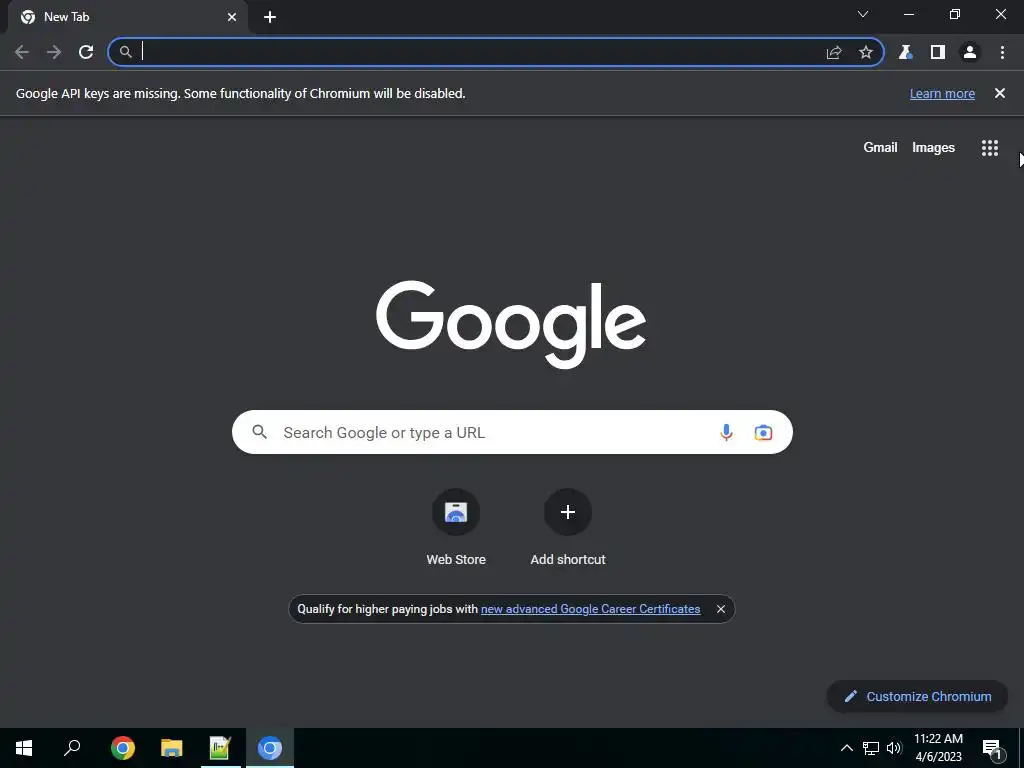Go forward using the forward arrow
The height and width of the screenshot is (768, 1024).
(x=54, y=52)
